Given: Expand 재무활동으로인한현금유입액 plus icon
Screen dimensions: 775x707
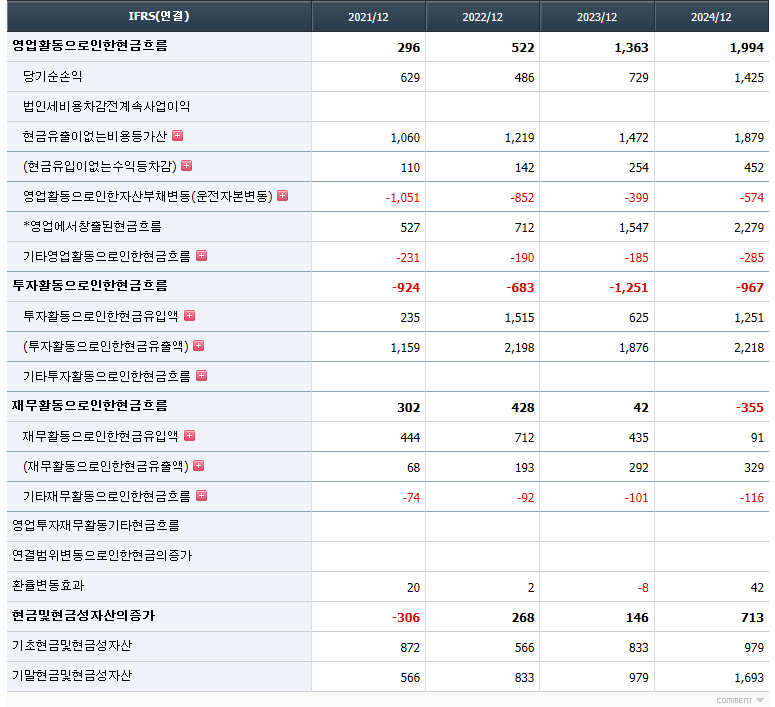Looking at the screenshot, I should tap(189, 436).
